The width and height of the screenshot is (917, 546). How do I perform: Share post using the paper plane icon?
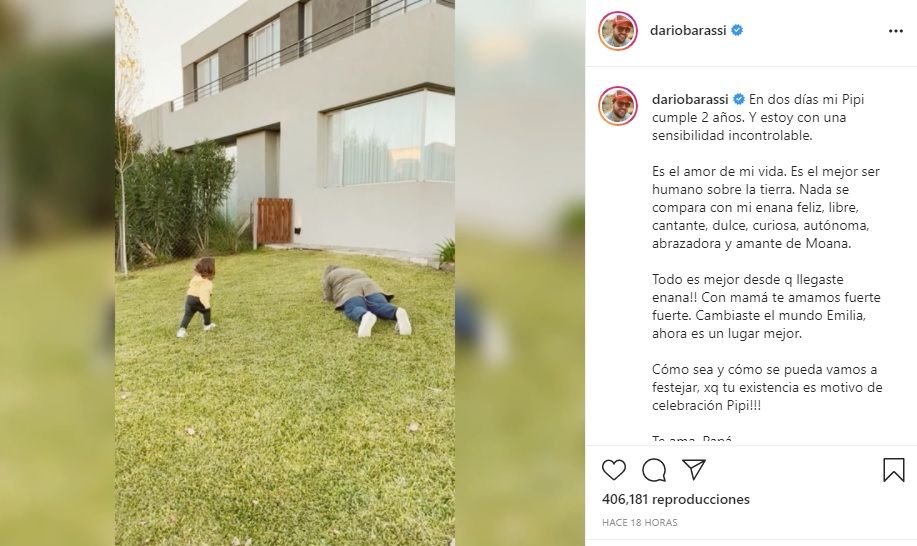tap(694, 469)
